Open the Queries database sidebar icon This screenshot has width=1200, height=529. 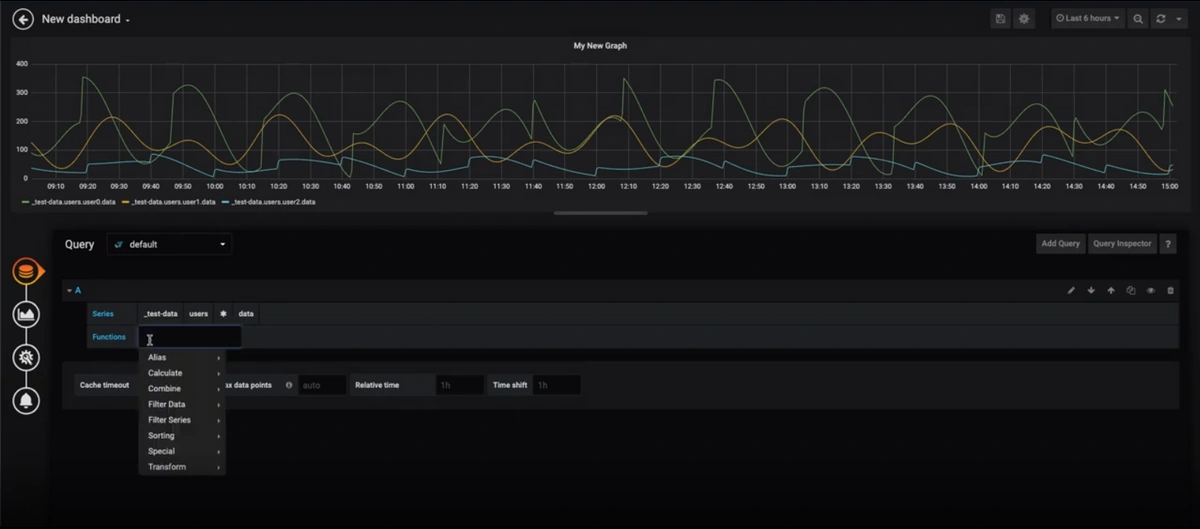(27, 271)
